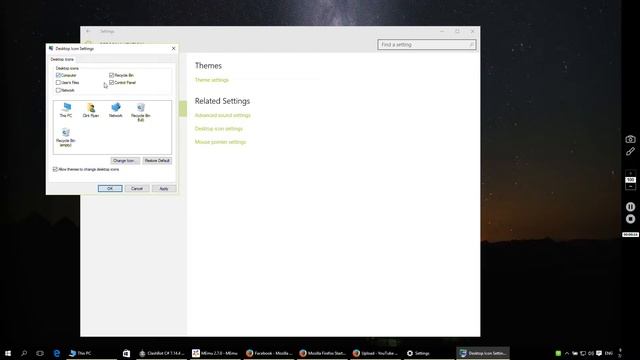Stop the screen recording

click(x=630, y=219)
